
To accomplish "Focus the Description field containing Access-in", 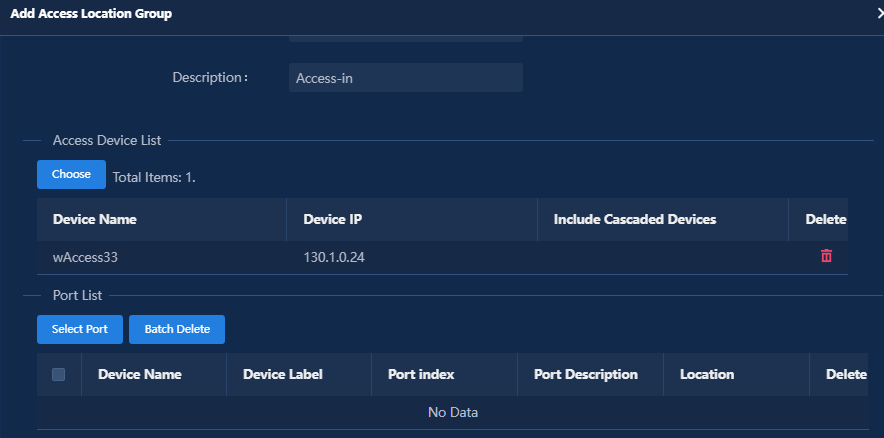I will (406, 78).
